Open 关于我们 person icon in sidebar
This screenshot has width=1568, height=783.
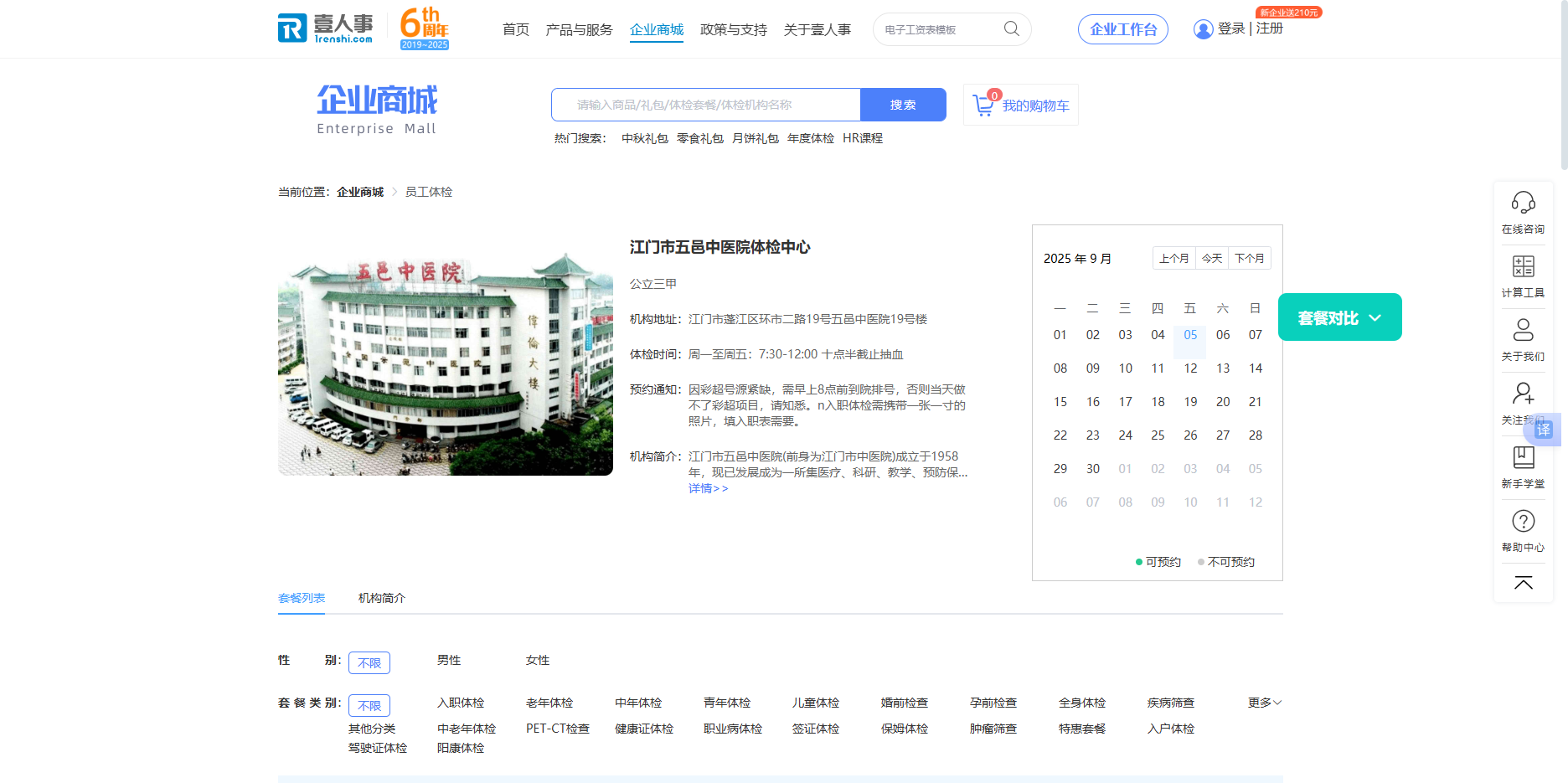(x=1523, y=330)
